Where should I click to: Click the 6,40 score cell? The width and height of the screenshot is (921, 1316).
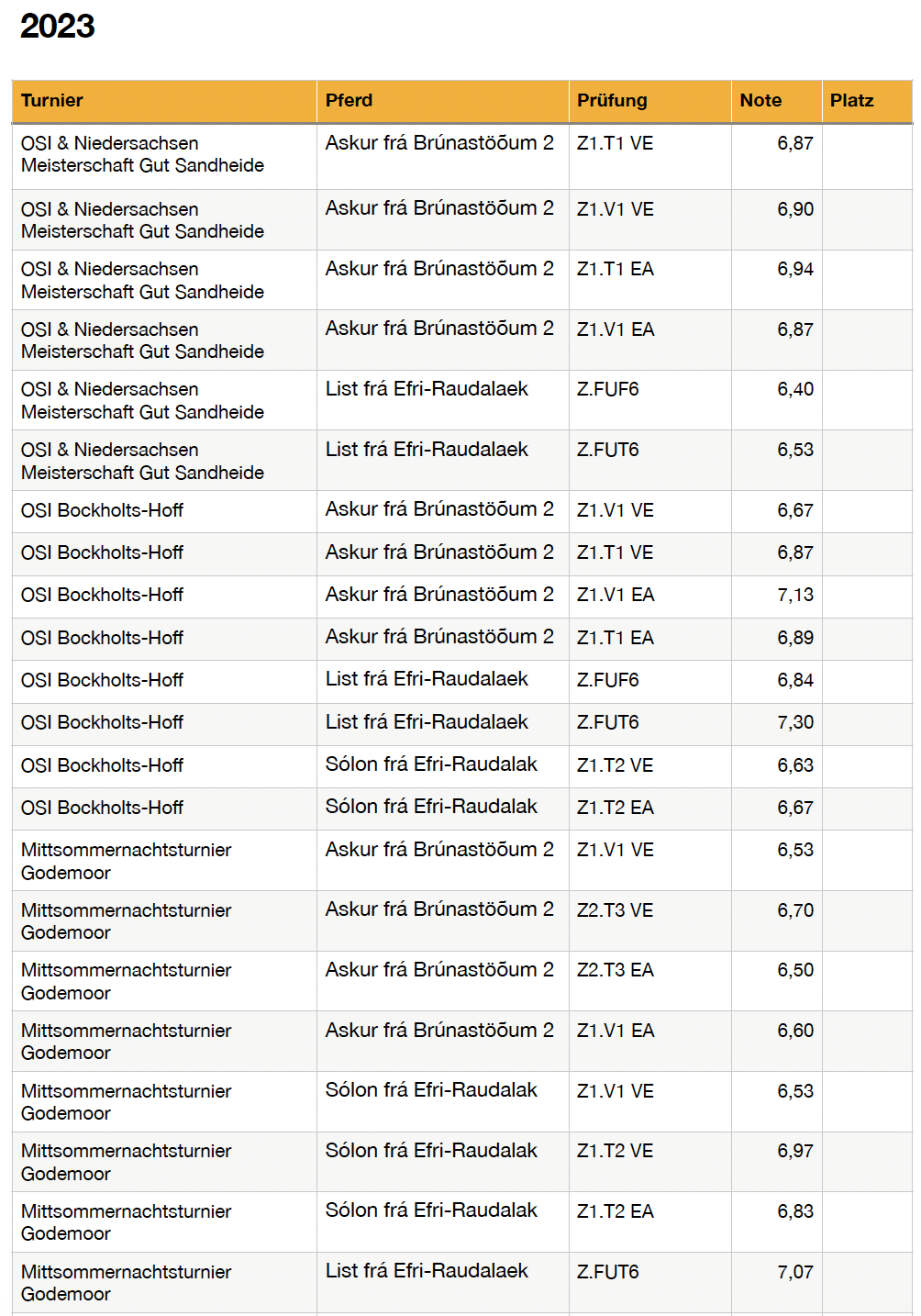(794, 390)
